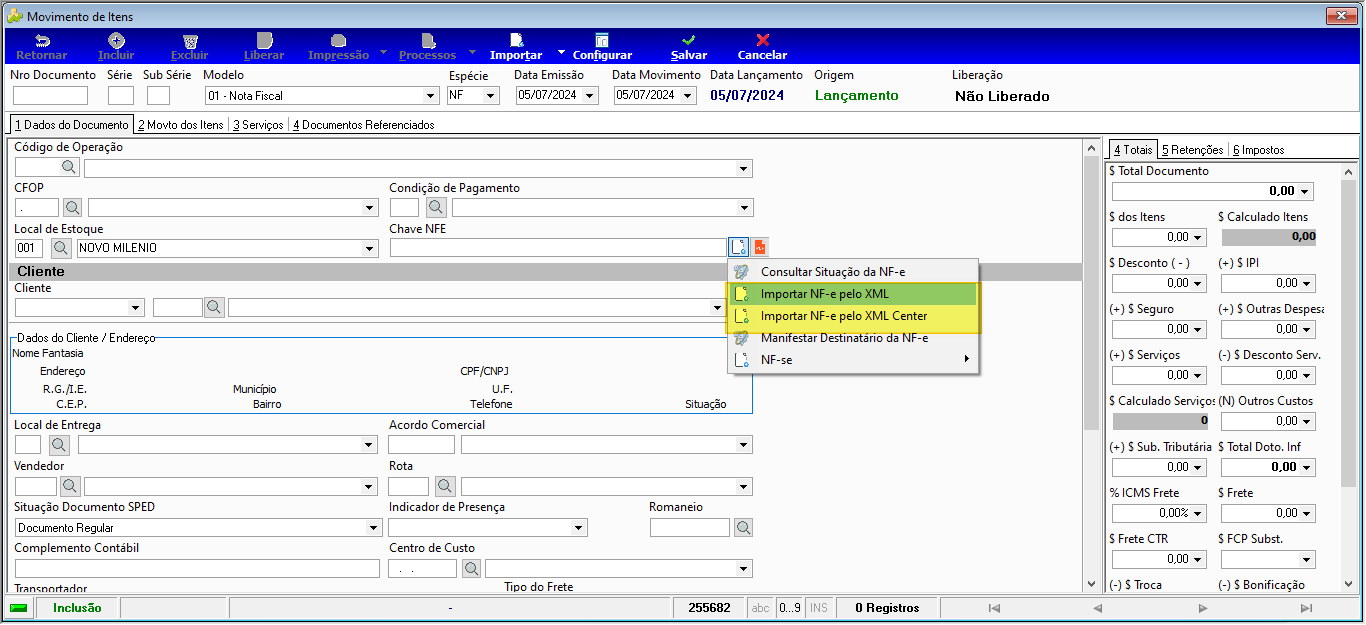Switch to the 5 Retenções tab

pyautogui.click(x=1192, y=150)
